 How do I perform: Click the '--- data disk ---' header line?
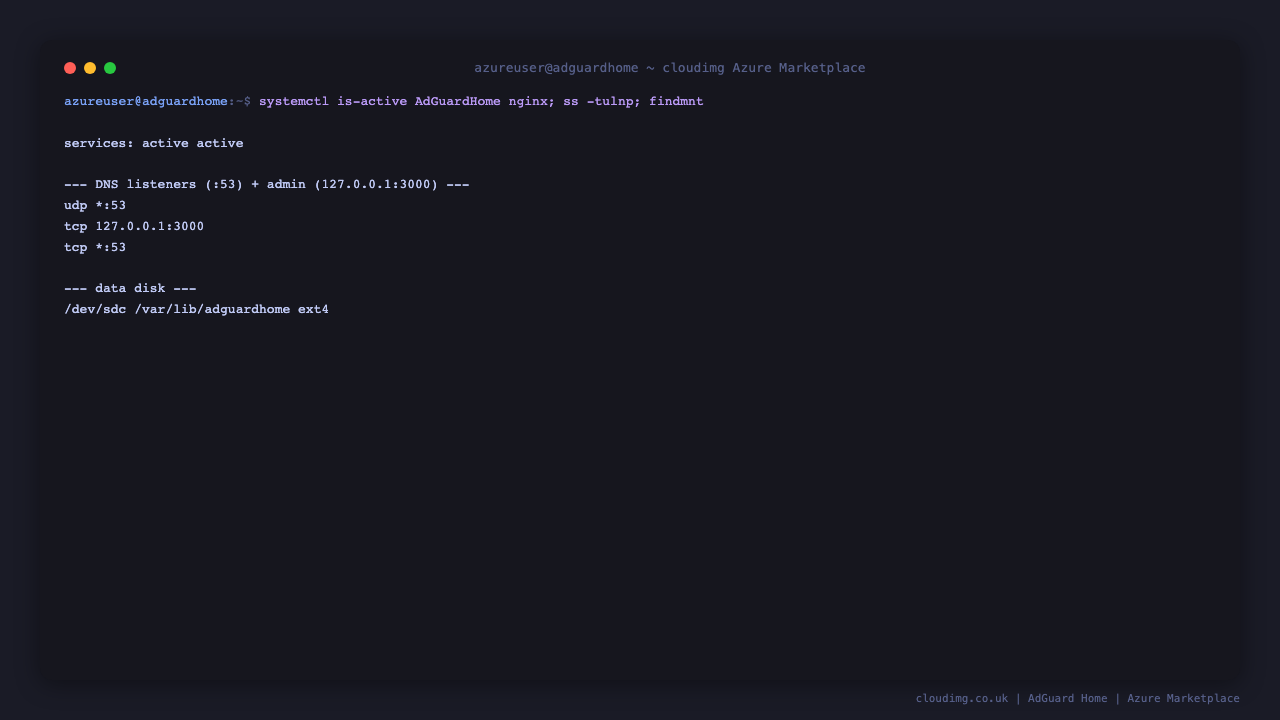130,288
